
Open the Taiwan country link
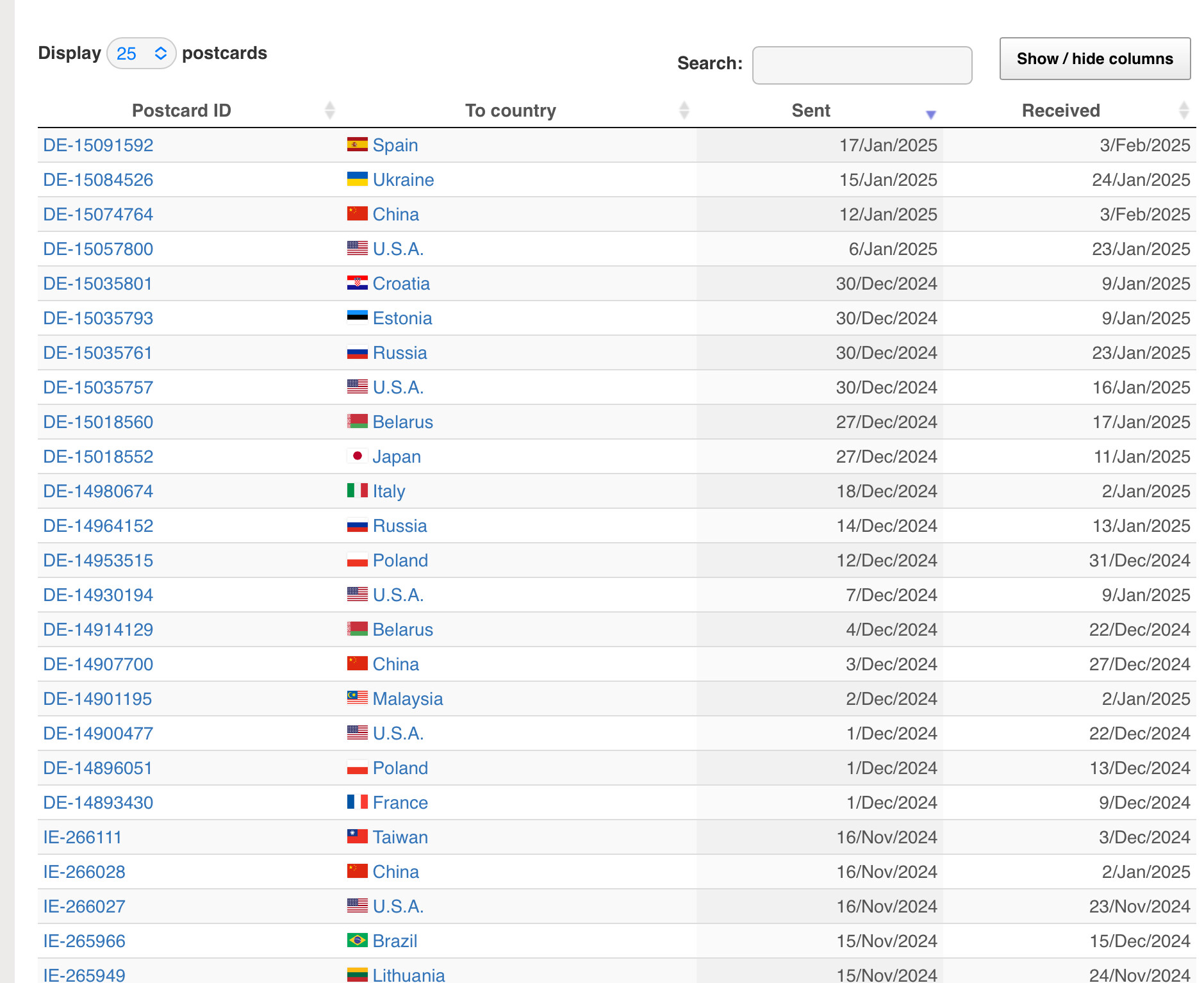tap(400, 837)
